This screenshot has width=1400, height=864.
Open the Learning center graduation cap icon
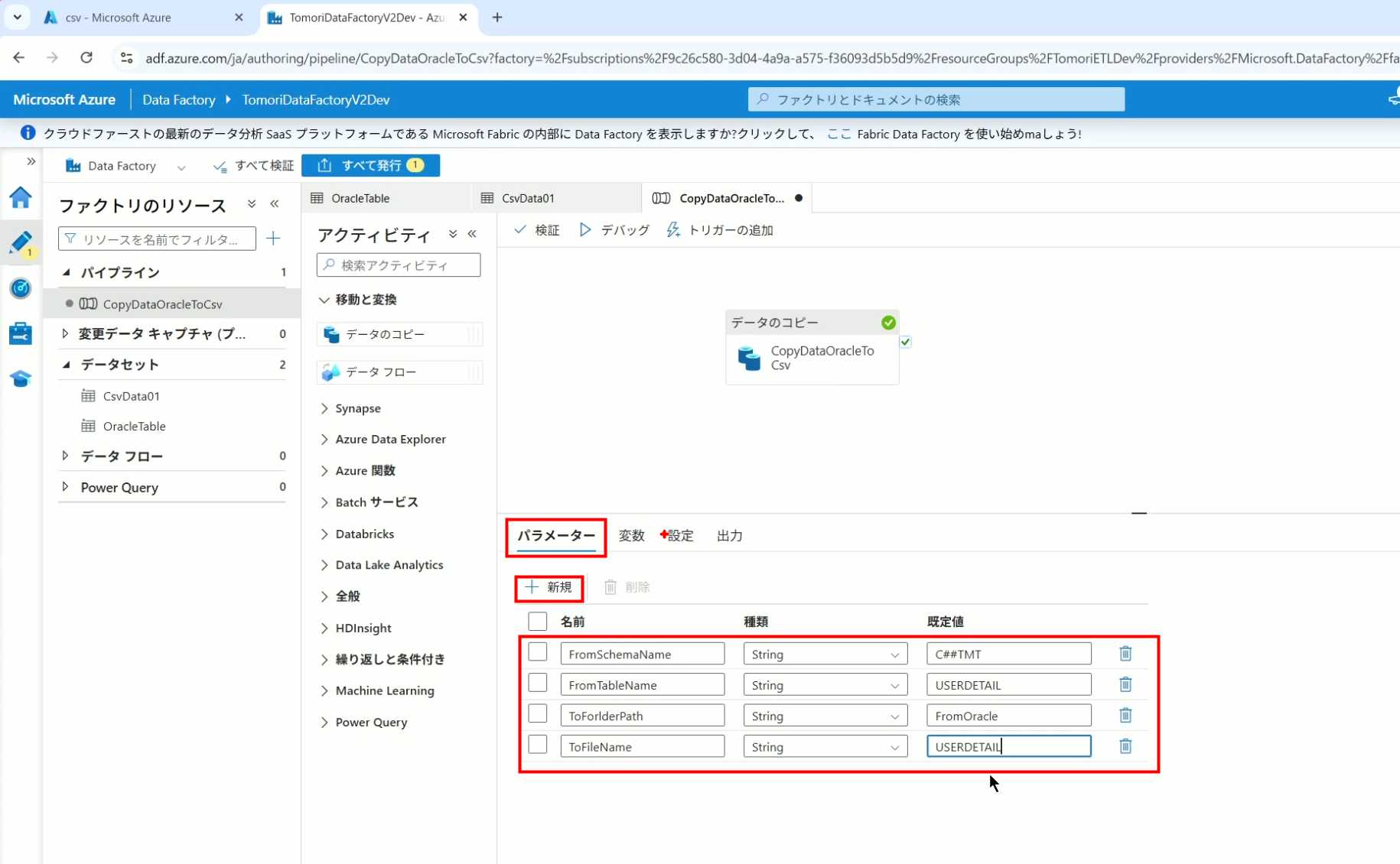(x=21, y=378)
